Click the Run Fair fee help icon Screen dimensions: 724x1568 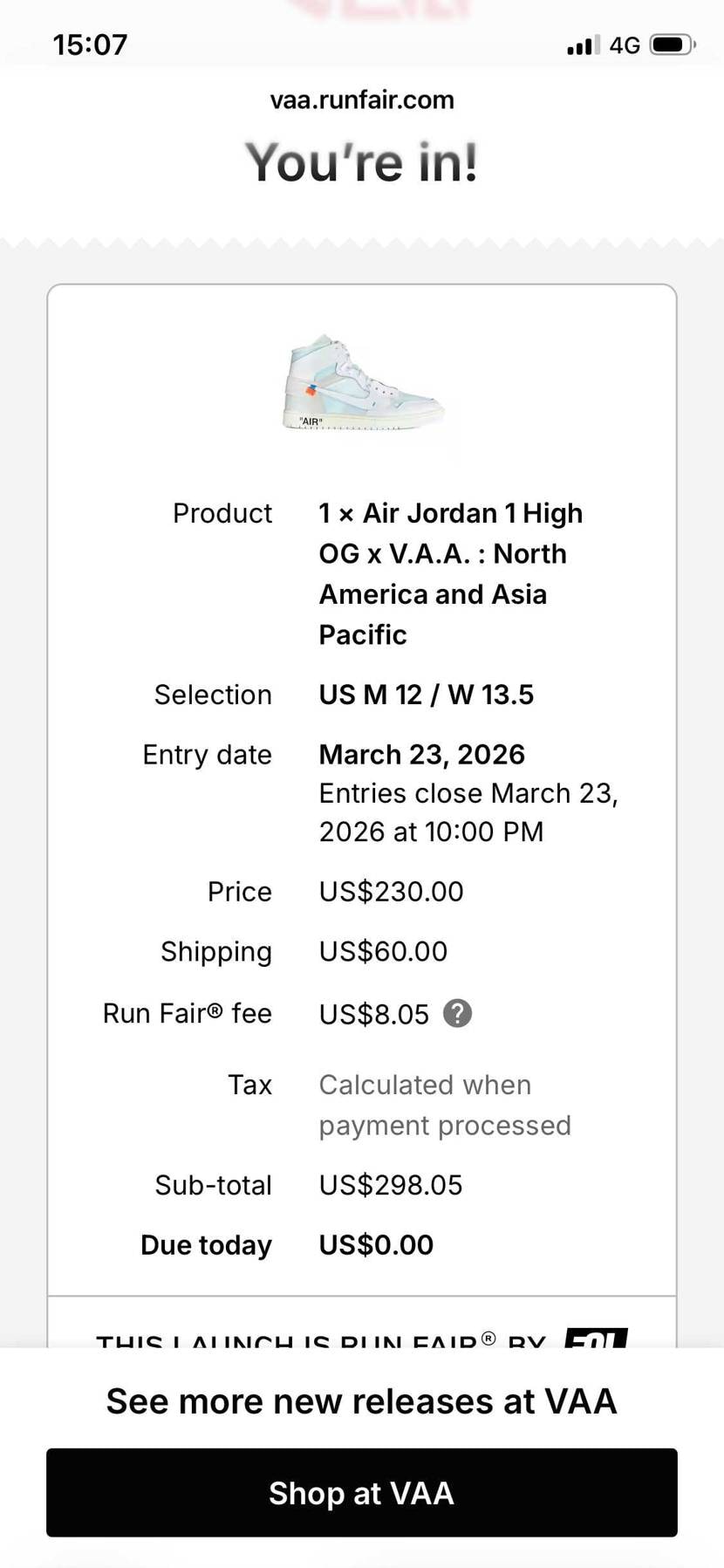pos(458,1013)
